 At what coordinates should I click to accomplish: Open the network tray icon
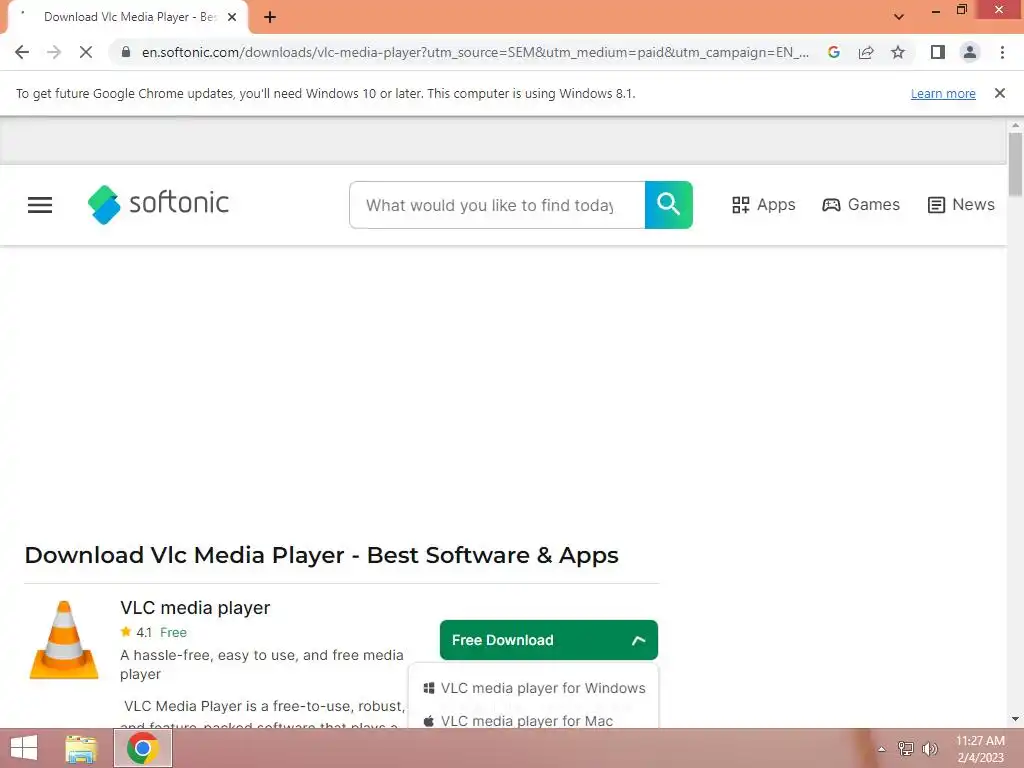[906, 749]
